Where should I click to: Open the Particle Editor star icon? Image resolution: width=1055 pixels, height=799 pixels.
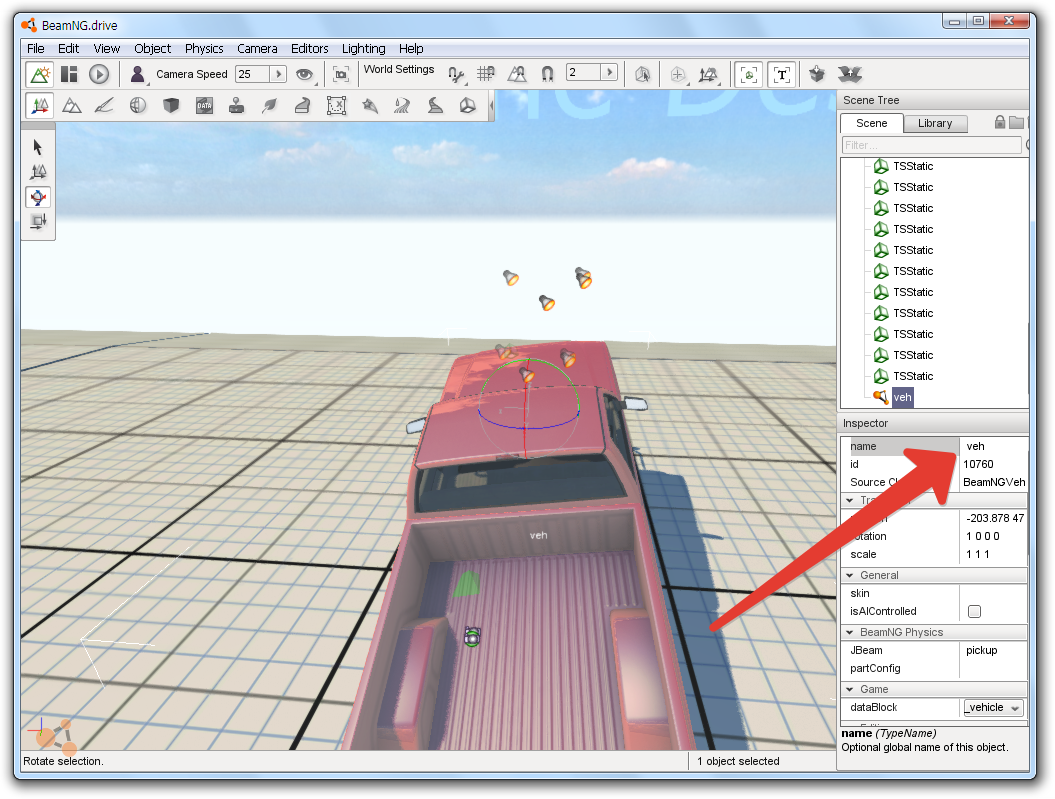pyautogui.click(x=369, y=106)
